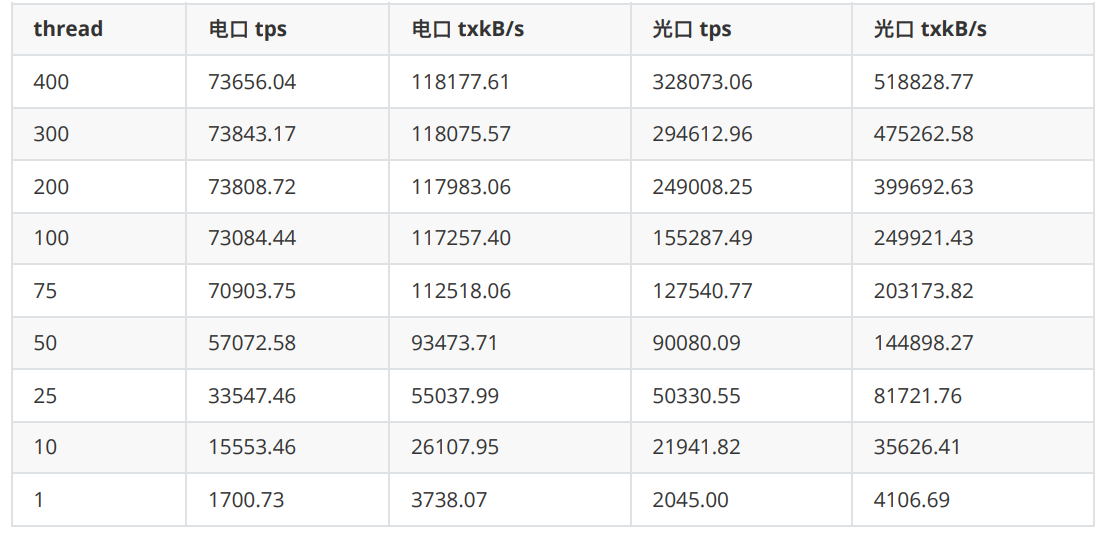The height and width of the screenshot is (536, 1112).
Task: Select the thread 75 row cell
Action: pos(45,291)
